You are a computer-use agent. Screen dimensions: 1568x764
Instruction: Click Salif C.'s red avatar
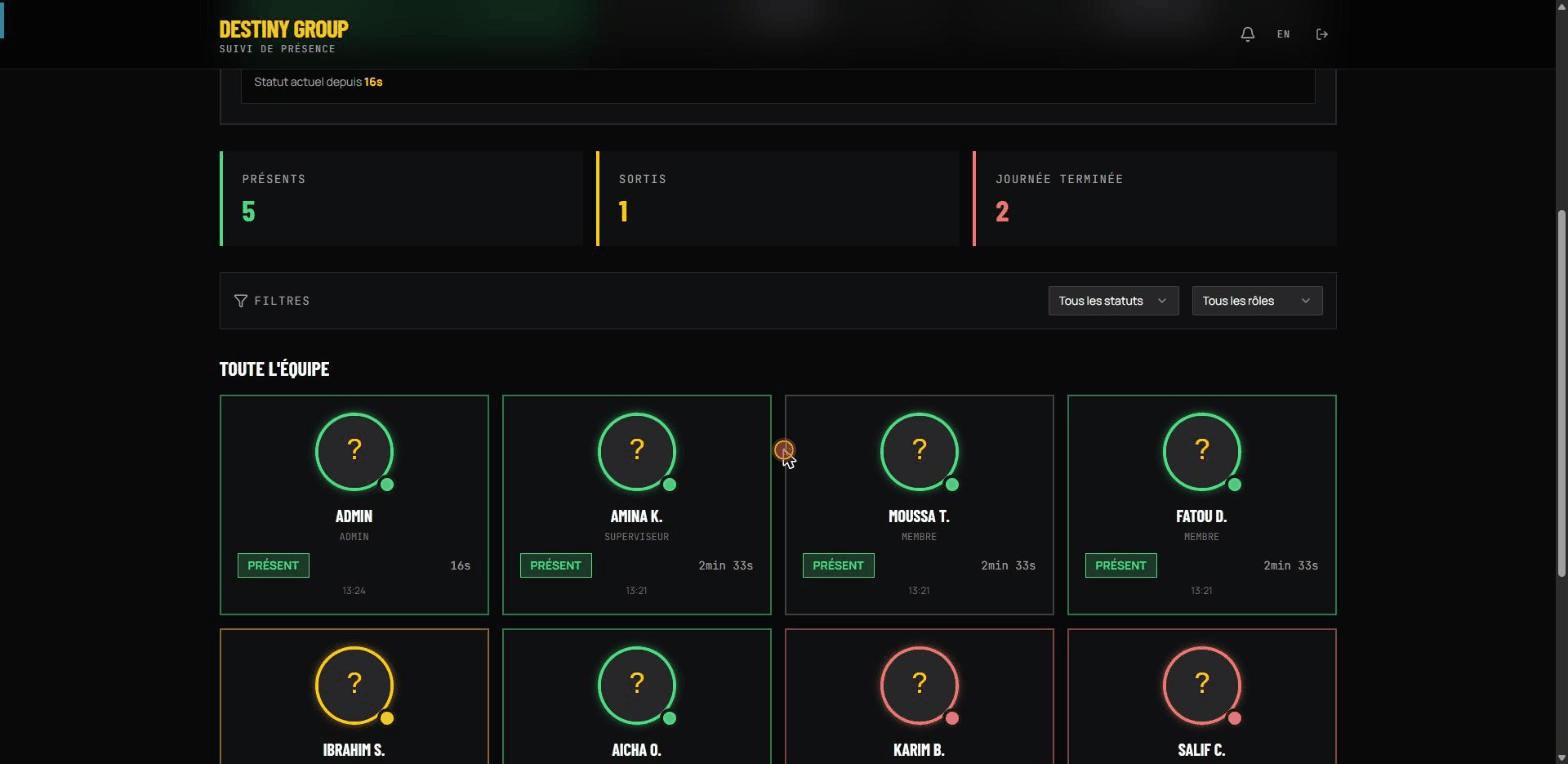(1202, 685)
